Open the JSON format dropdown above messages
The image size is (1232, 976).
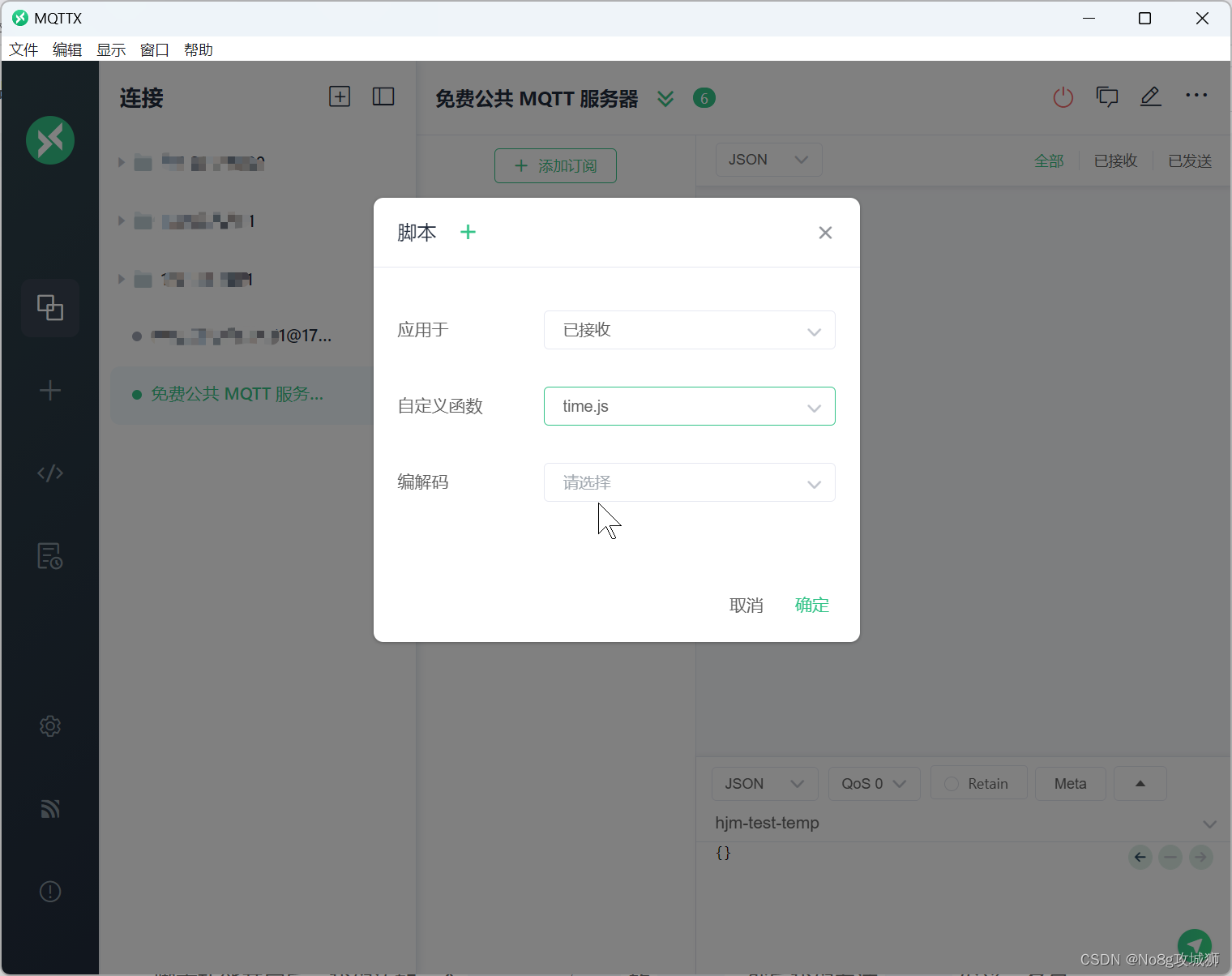768,160
